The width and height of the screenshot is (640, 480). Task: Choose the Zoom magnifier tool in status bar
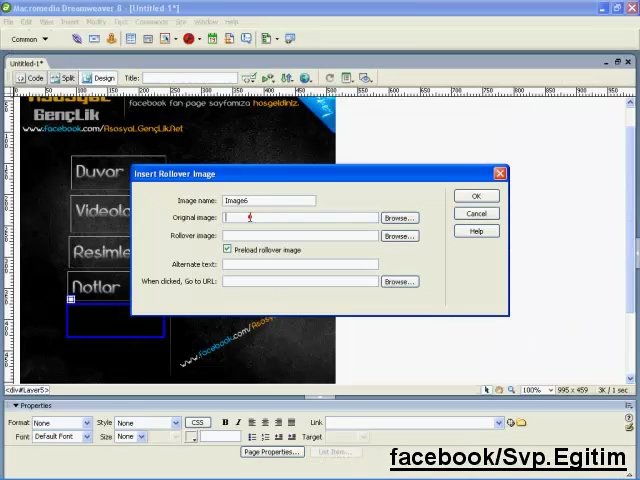(511, 390)
